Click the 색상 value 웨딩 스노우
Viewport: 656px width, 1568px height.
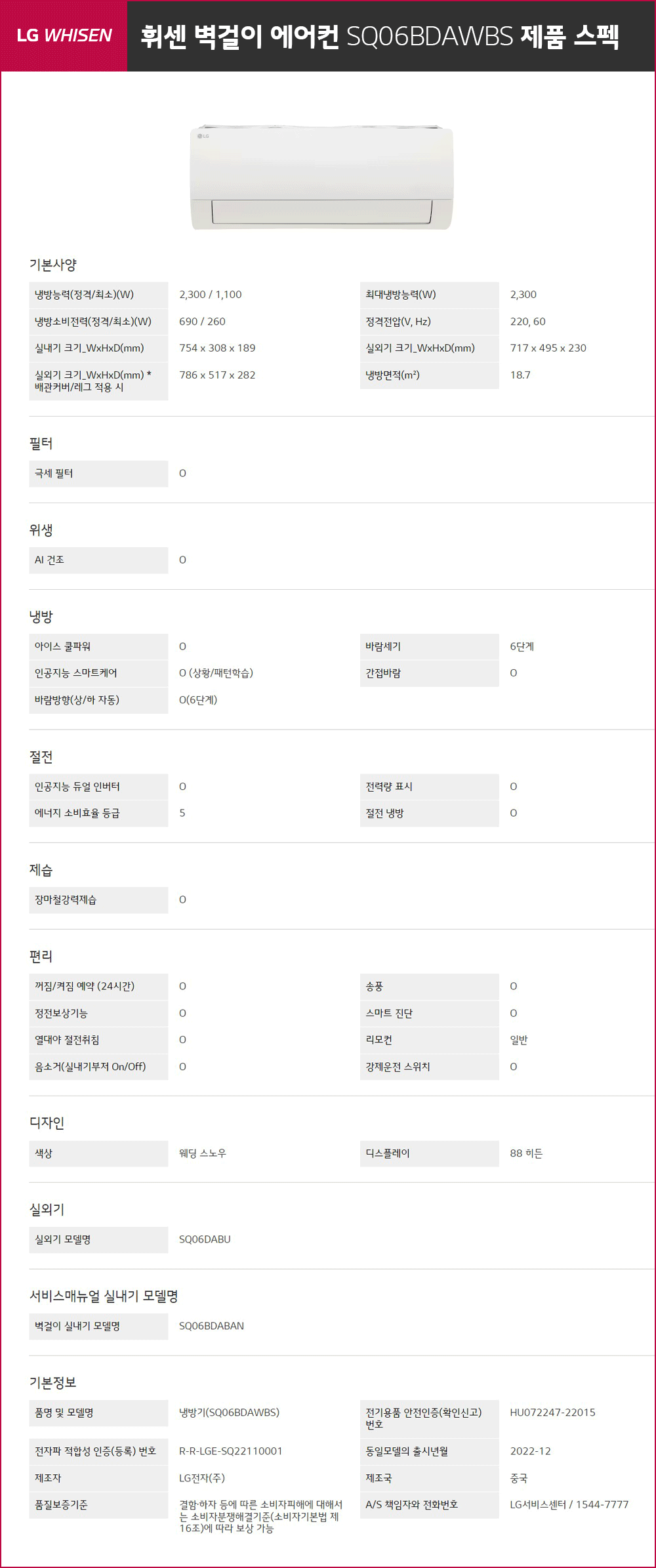(x=203, y=1153)
